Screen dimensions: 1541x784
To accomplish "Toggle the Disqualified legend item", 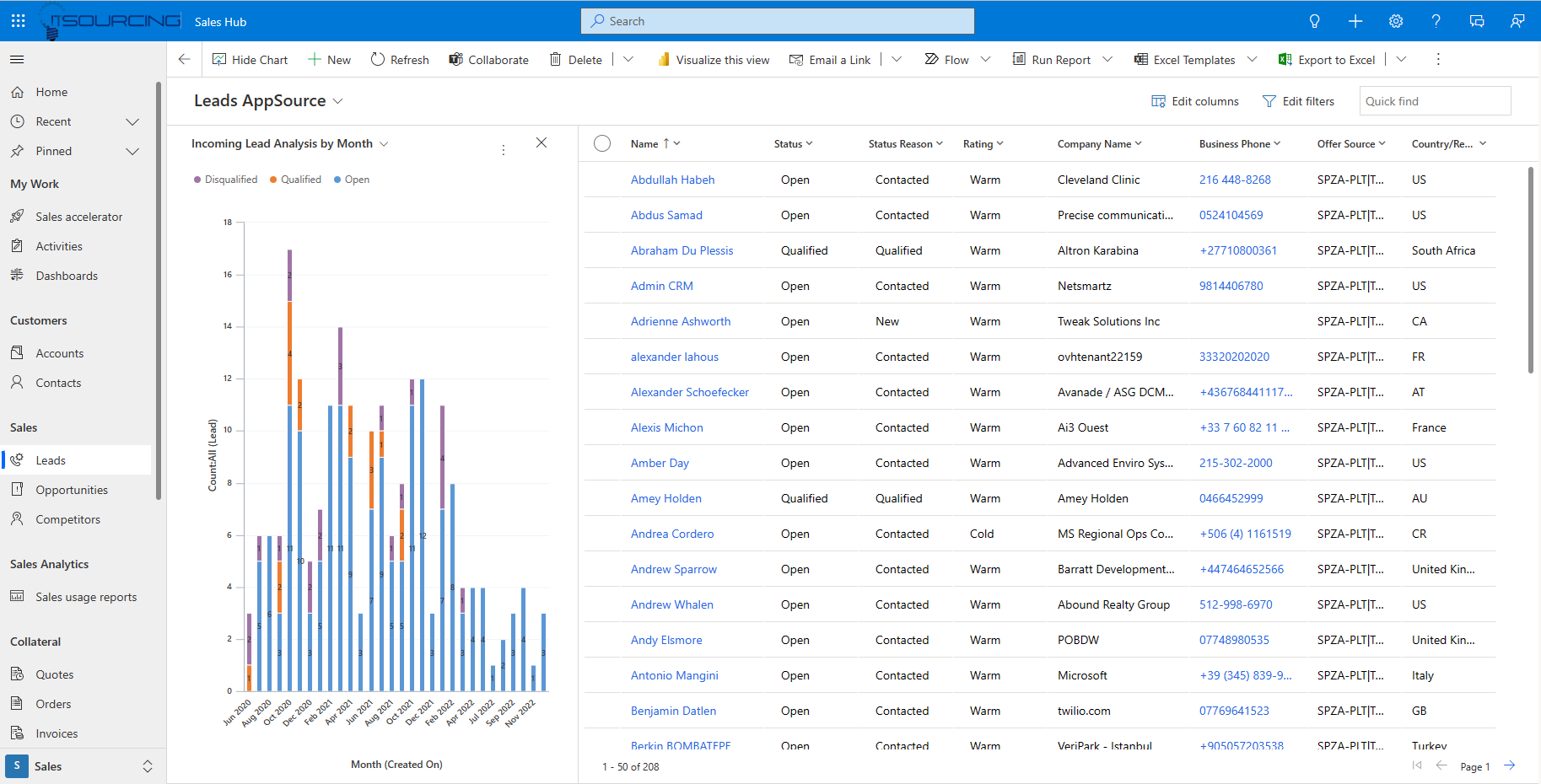I will [225, 180].
